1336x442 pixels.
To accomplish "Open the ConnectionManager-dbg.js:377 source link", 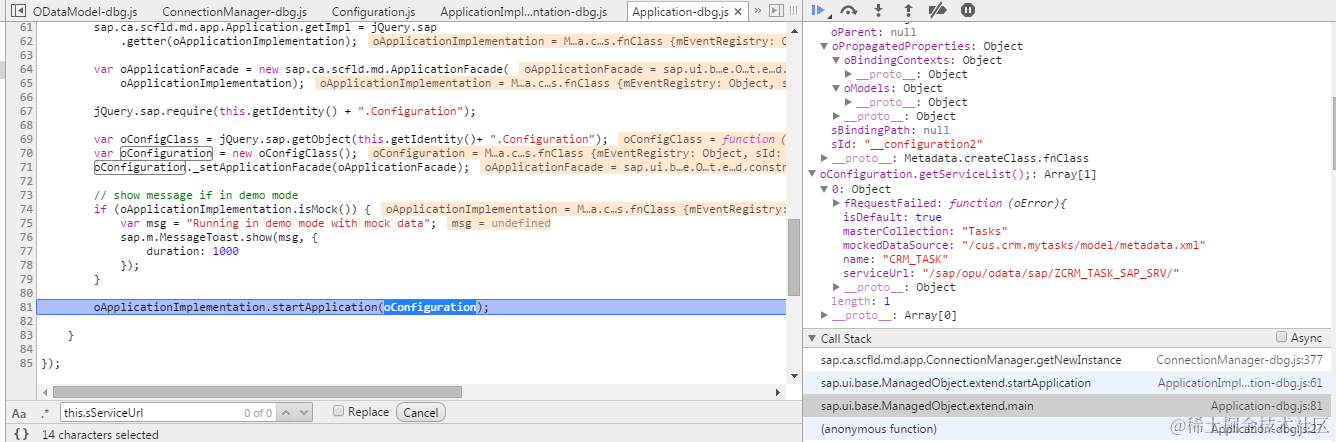I will (1239, 360).
